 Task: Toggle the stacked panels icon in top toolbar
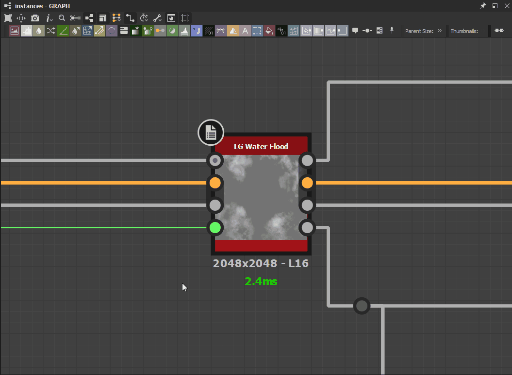pos(103,18)
